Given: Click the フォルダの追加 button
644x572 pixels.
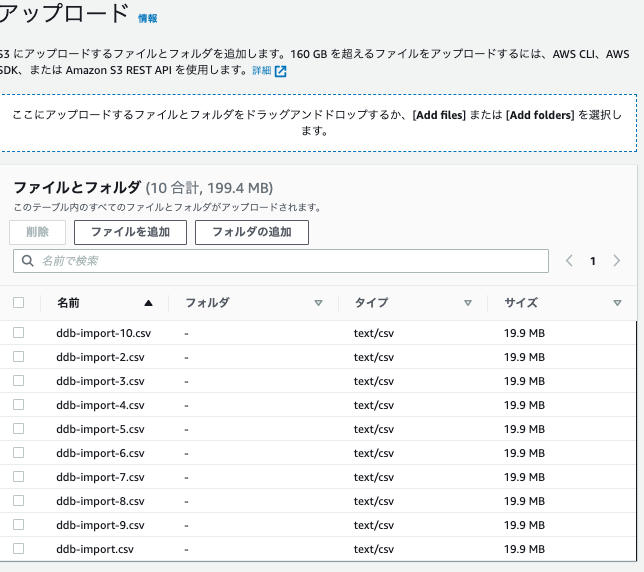Looking at the screenshot, I should pyautogui.click(x=252, y=232).
